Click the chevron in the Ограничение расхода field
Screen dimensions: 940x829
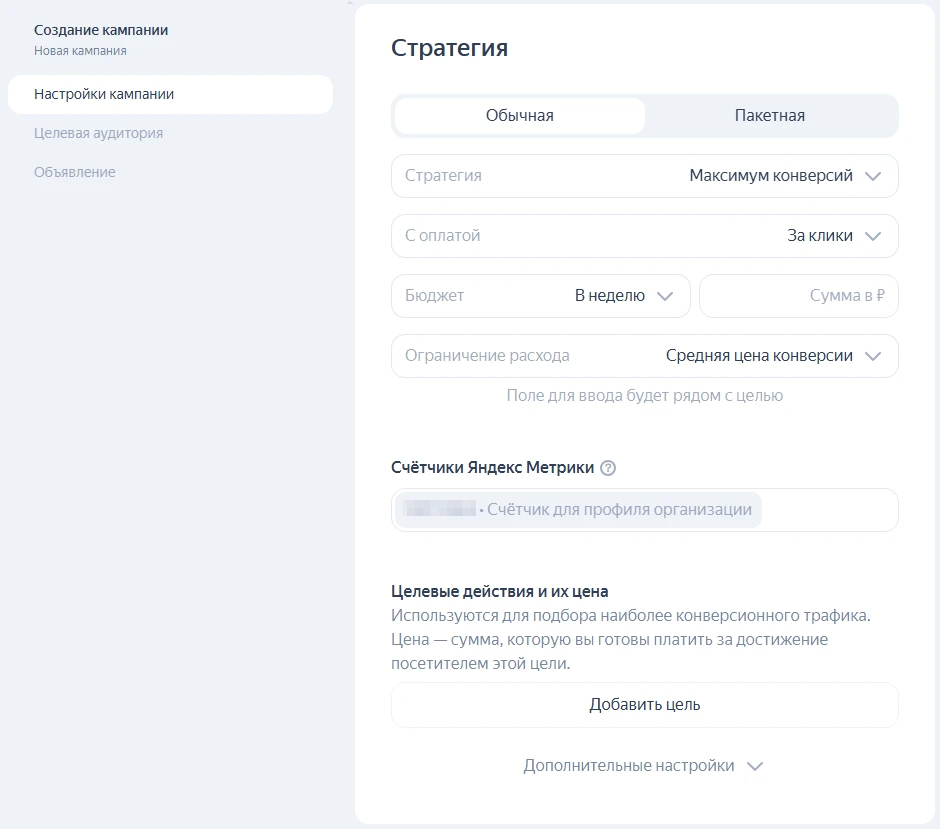[872, 356]
